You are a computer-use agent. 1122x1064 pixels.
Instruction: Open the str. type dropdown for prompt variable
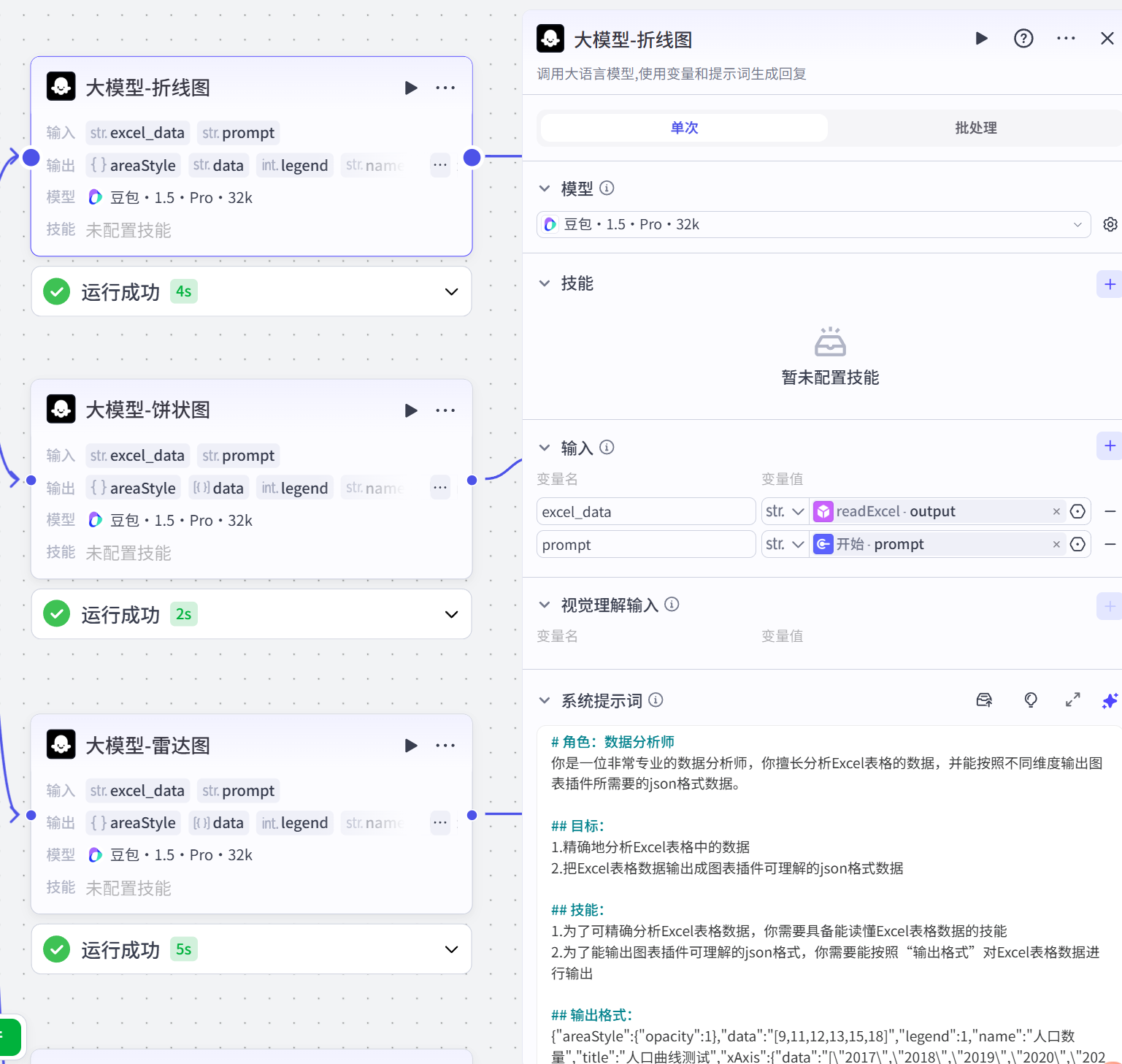point(785,544)
